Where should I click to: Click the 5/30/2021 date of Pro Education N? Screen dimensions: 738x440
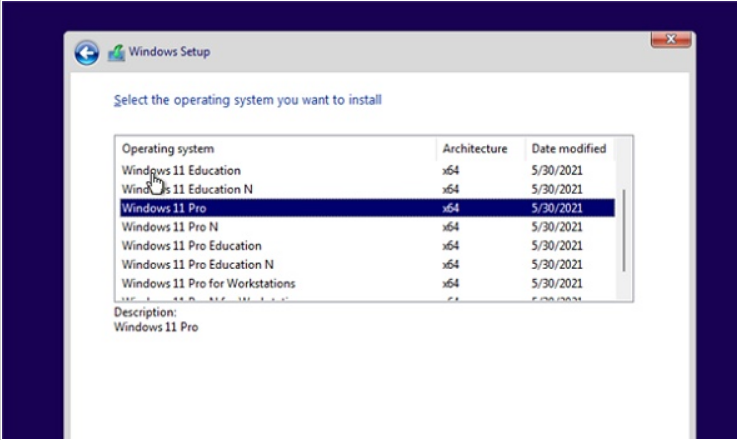tap(558, 265)
